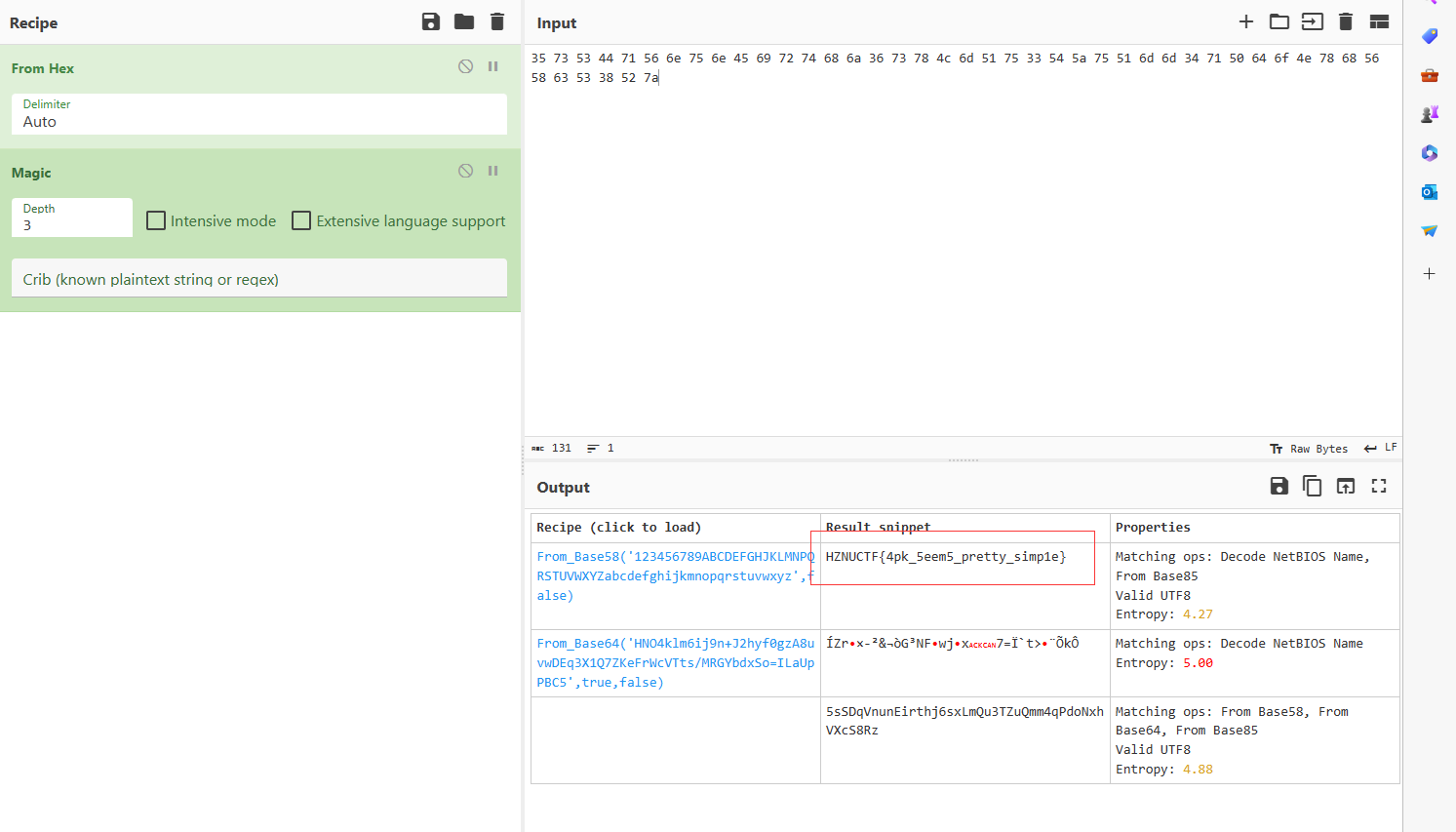Set breakpoint on From Hex operation
The width and height of the screenshot is (1456, 832).
493,66
